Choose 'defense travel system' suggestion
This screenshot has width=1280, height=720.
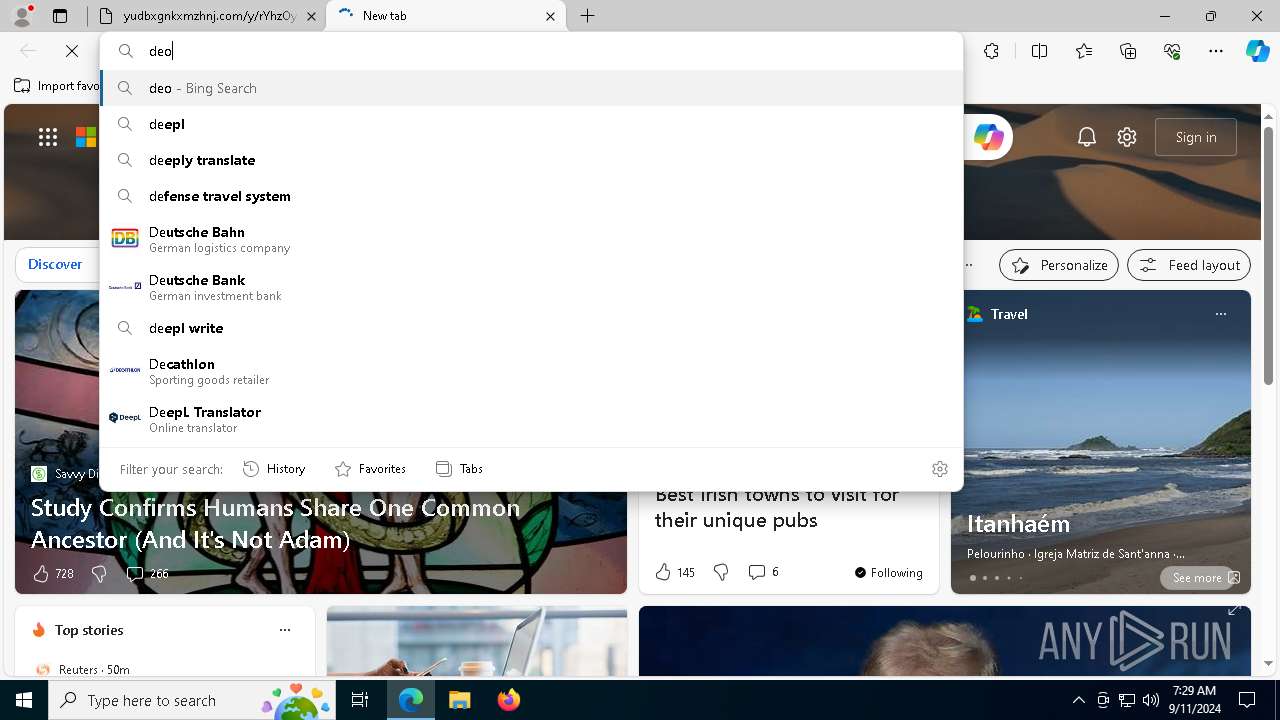tap(531, 196)
